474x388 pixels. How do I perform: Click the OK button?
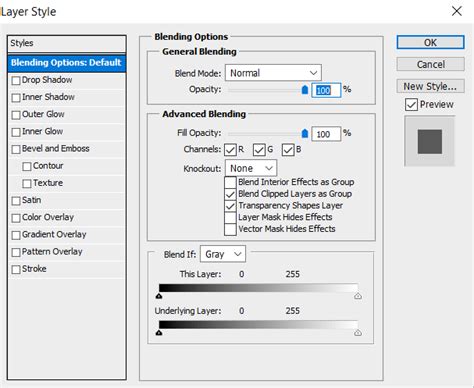coord(430,42)
